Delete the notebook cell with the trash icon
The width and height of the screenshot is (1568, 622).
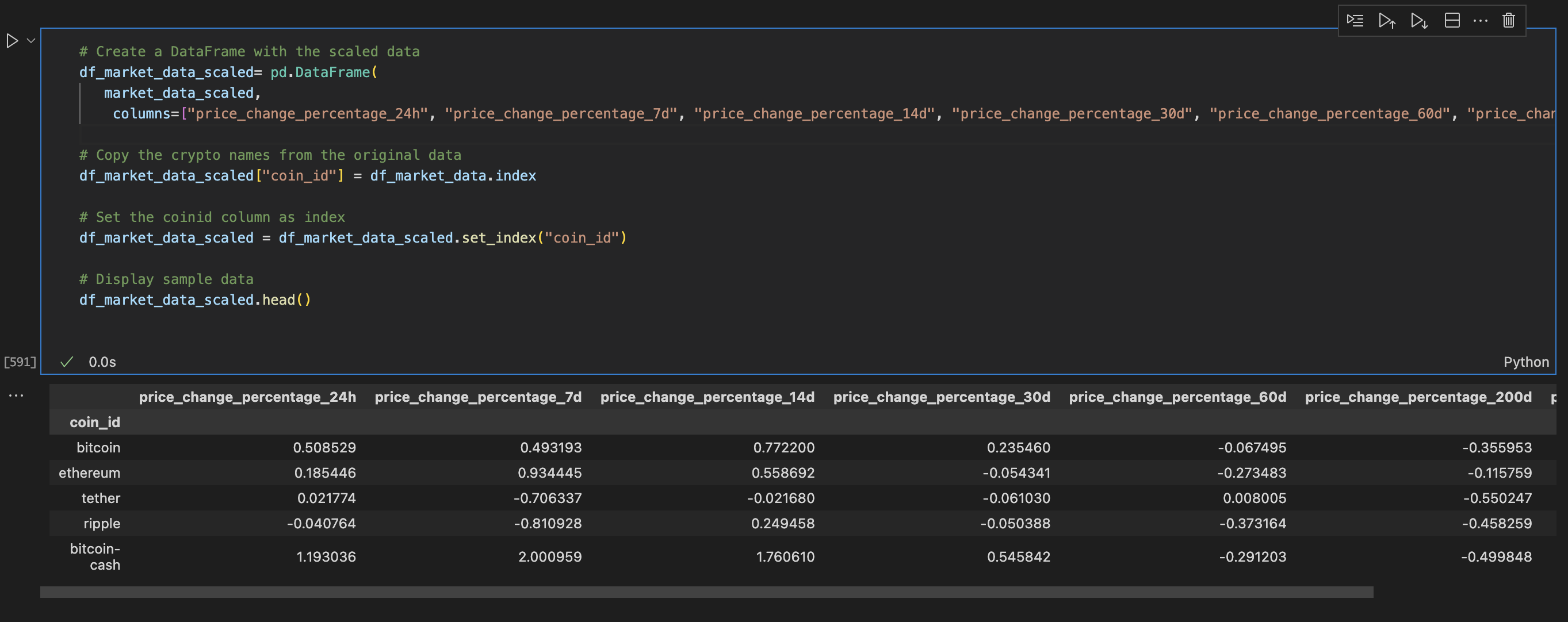[1509, 20]
